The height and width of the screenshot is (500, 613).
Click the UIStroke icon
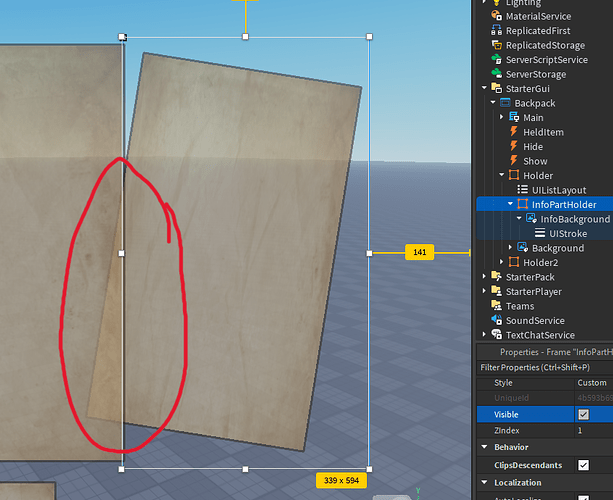pos(540,233)
